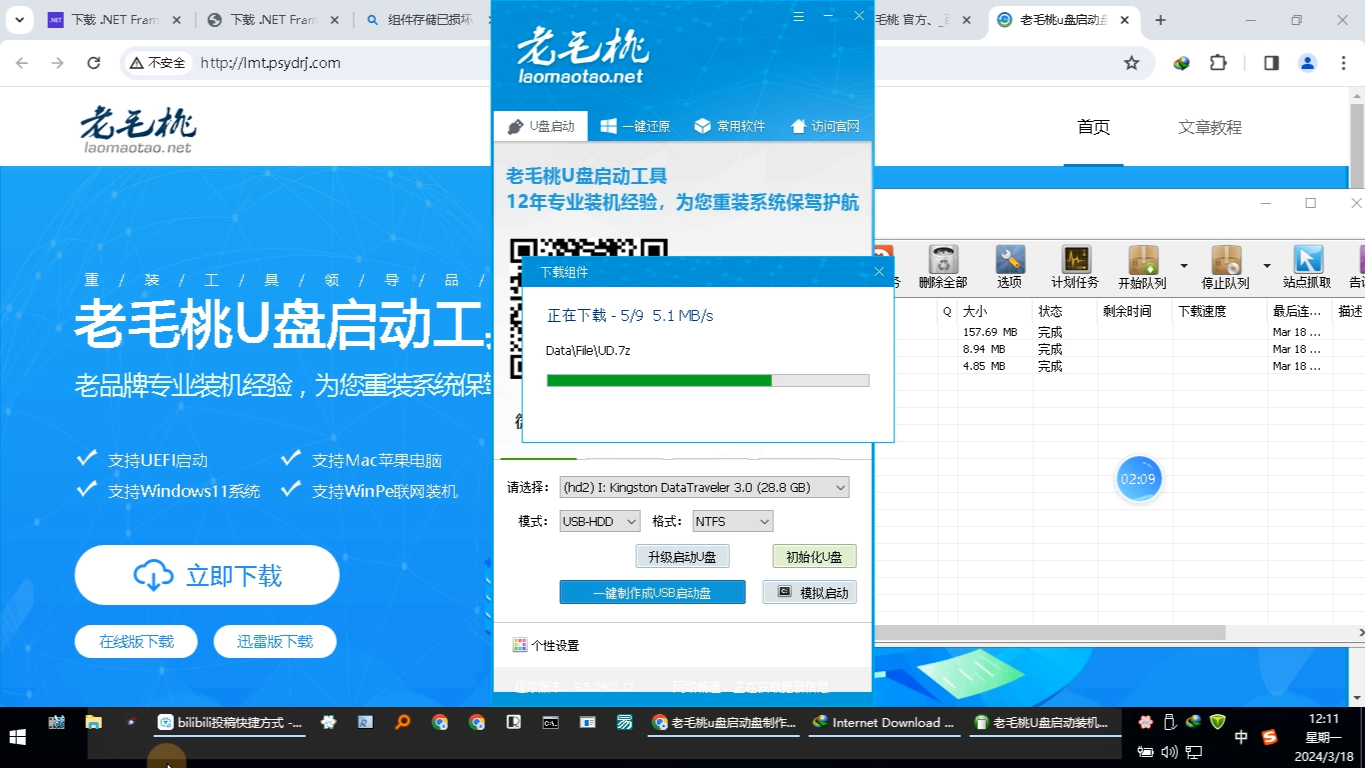This screenshot has width=1365, height=768.
Task: Click the 剩余时间 column header
Action: [x=1134, y=311]
